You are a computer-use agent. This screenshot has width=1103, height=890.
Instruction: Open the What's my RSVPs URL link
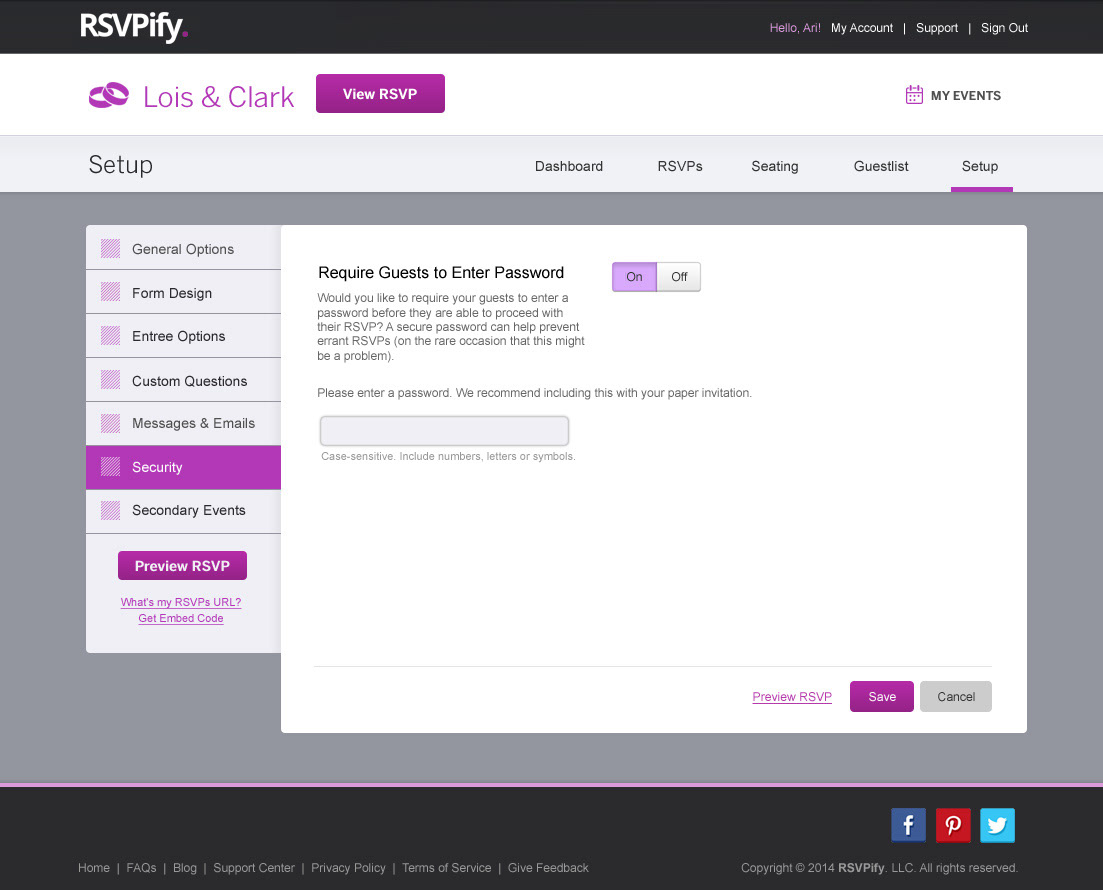[x=181, y=602]
